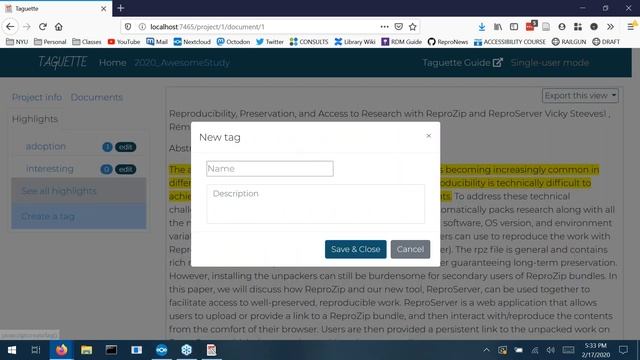Open the Nextcloud bookmark
This screenshot has height=360, width=640.
click(192, 42)
